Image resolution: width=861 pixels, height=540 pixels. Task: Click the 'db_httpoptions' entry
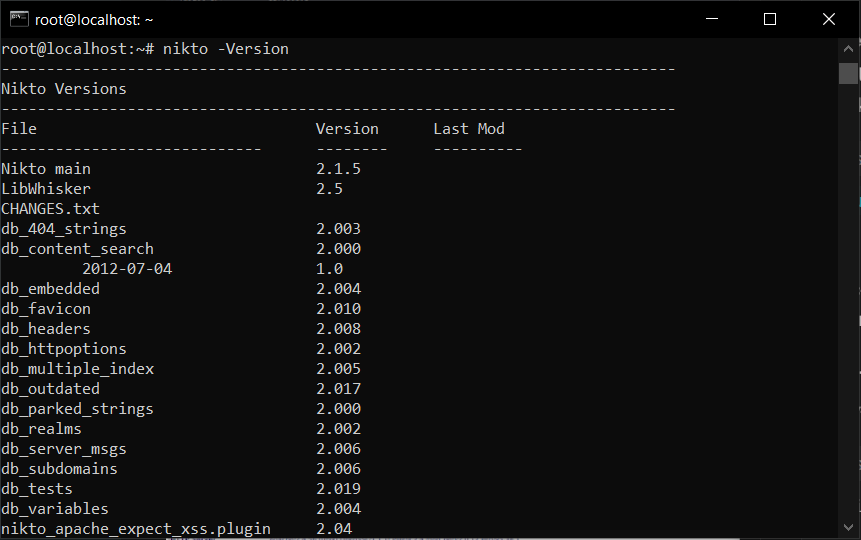[64, 349]
